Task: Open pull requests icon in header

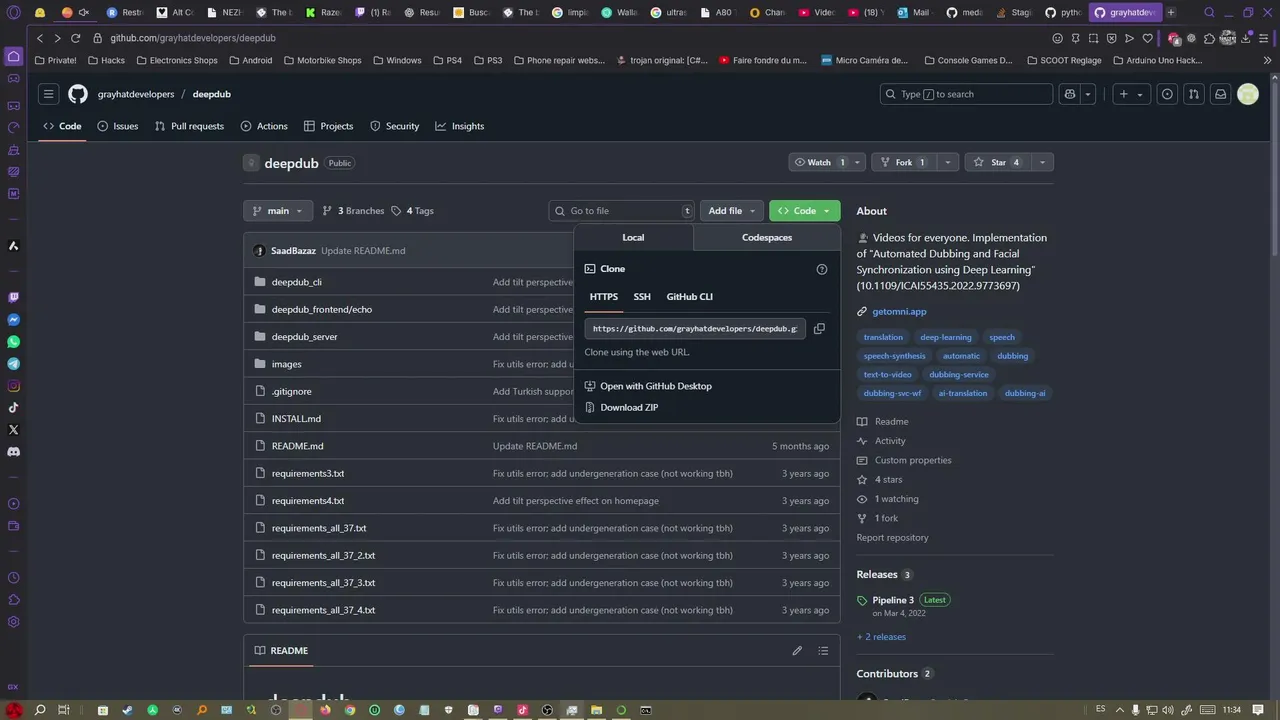Action: point(1194,94)
